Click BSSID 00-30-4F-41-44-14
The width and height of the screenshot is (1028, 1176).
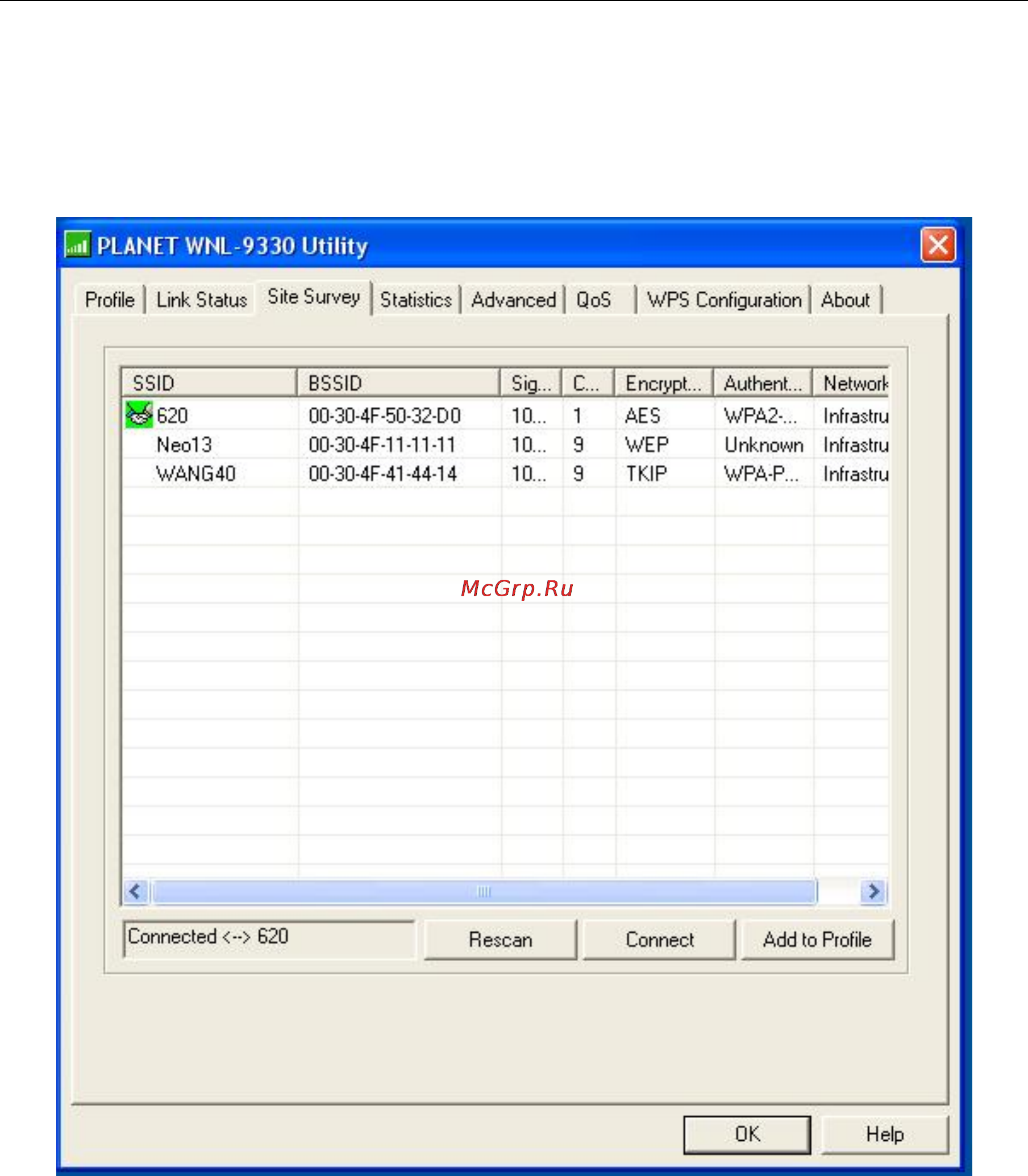click(382, 473)
